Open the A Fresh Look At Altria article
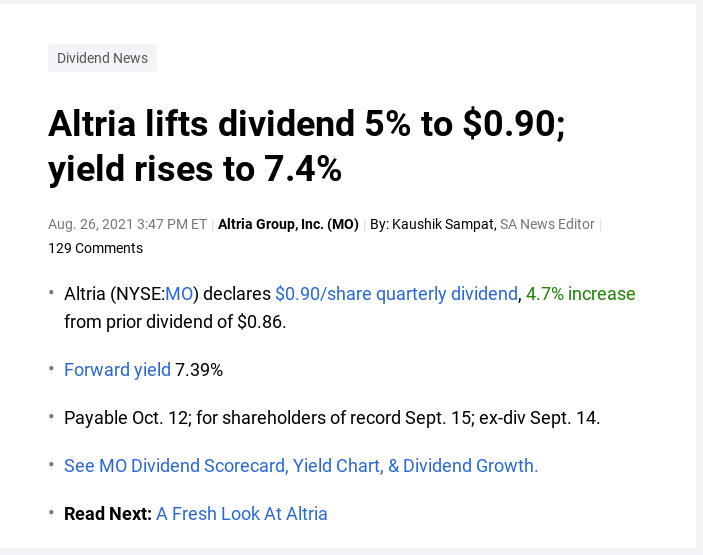Screen dimensions: 703x555 click(x=242, y=514)
